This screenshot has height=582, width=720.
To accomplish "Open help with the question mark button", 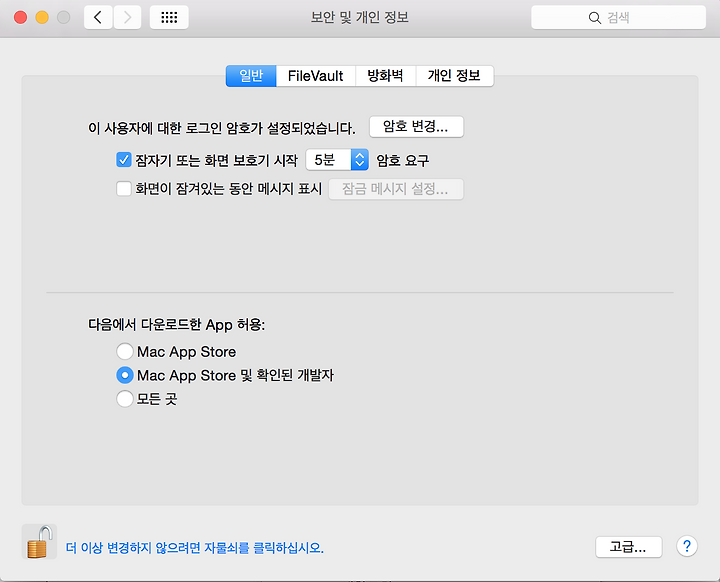I will [686, 546].
